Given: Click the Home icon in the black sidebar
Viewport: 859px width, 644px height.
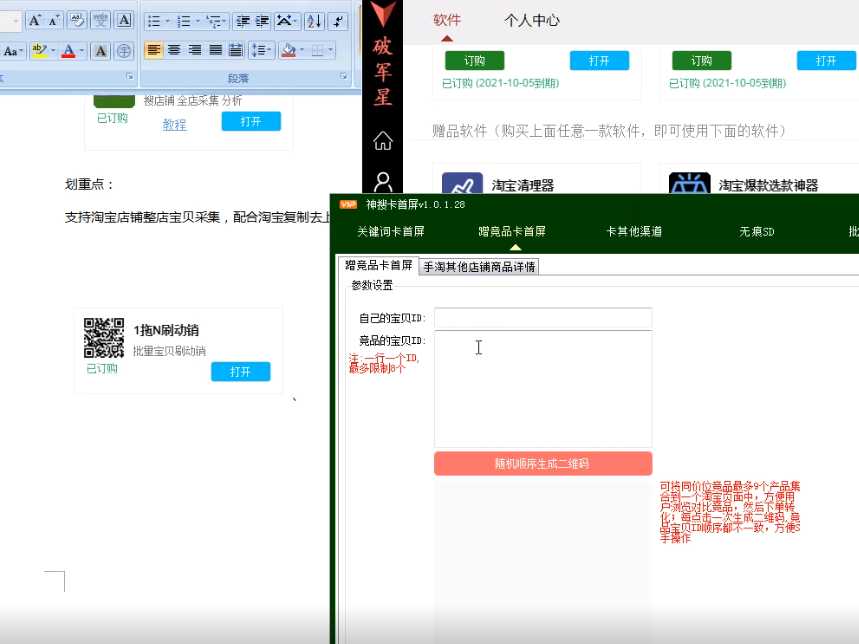Looking at the screenshot, I should coord(382,141).
